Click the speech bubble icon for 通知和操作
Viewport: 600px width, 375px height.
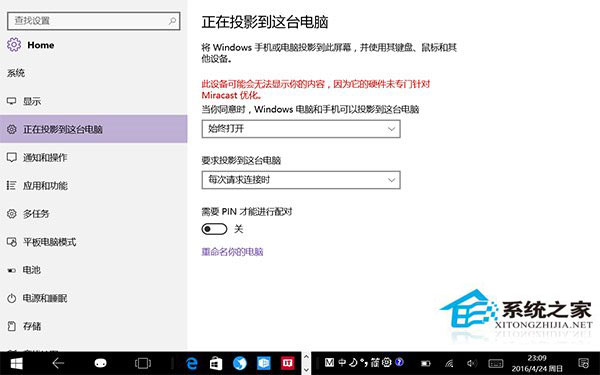[11, 157]
